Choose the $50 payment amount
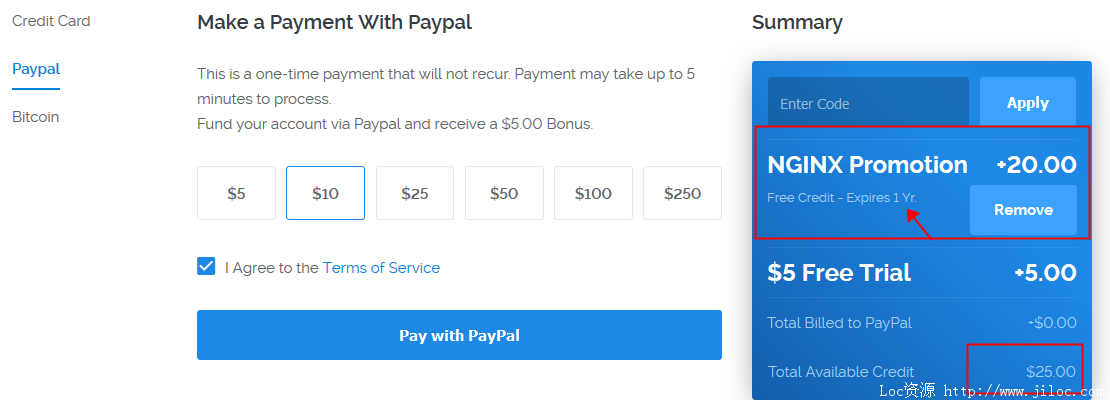This screenshot has width=1110, height=418. point(504,193)
